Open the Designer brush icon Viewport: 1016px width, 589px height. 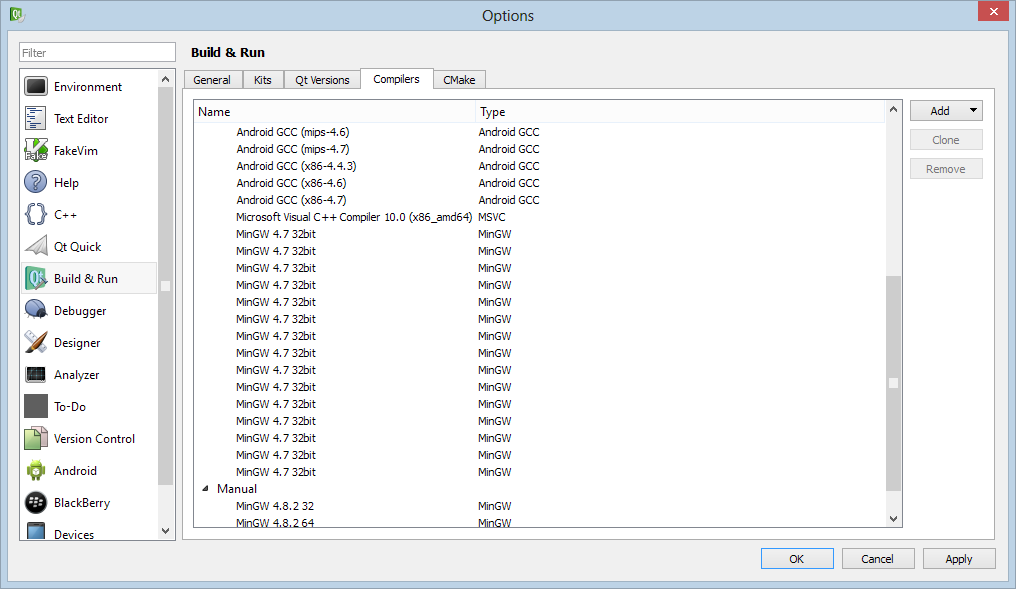pyautogui.click(x=36, y=343)
